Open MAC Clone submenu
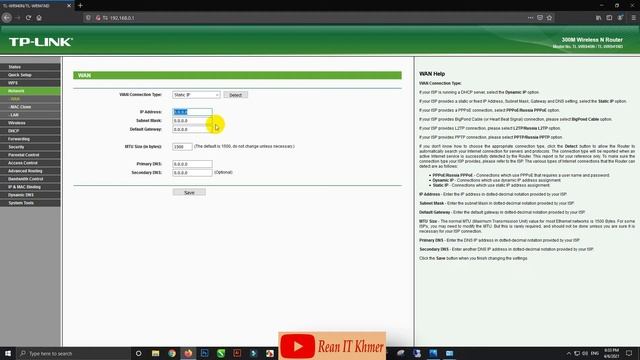 click(x=30, y=107)
